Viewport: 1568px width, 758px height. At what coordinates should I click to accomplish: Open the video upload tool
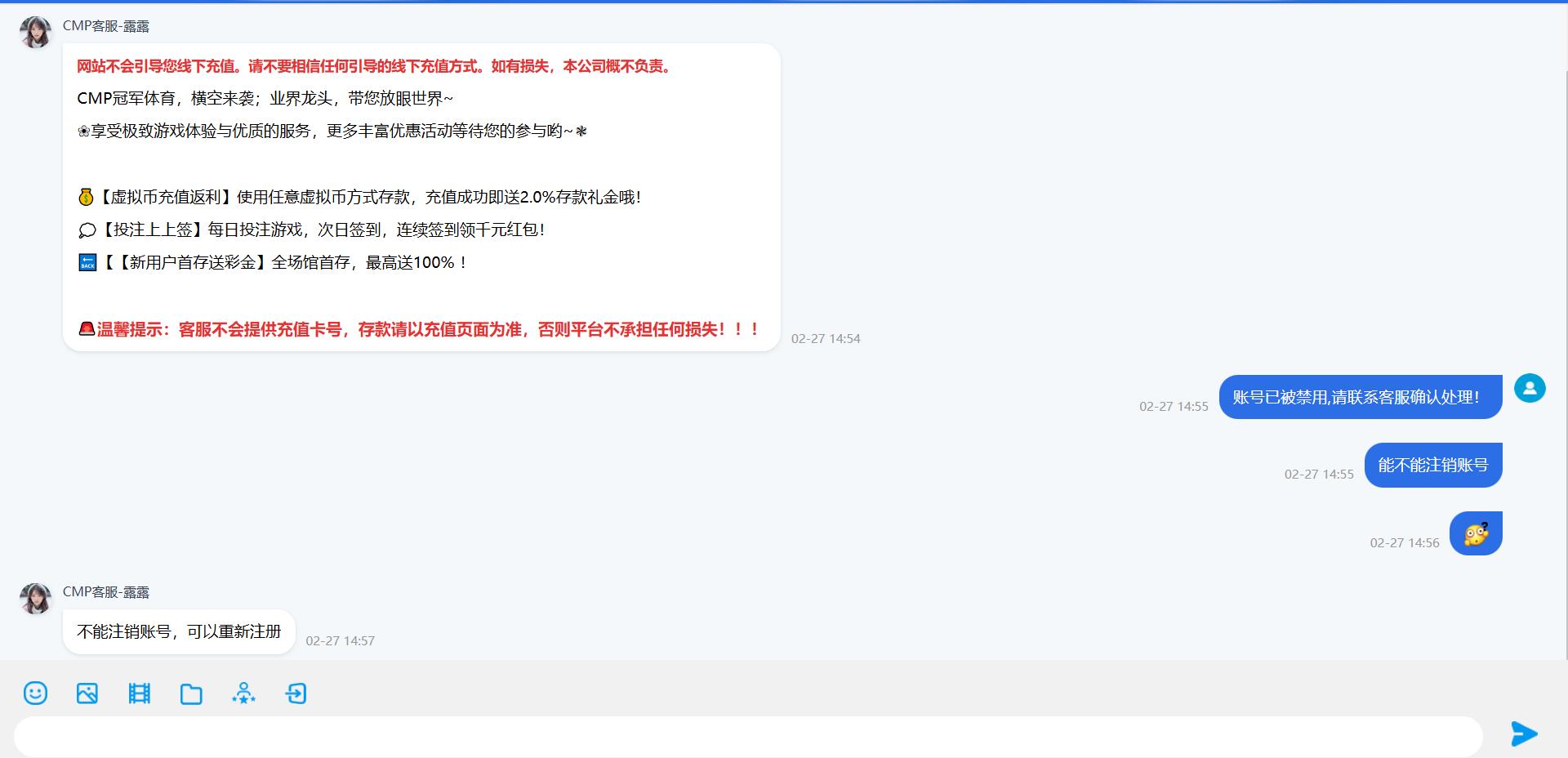point(139,693)
